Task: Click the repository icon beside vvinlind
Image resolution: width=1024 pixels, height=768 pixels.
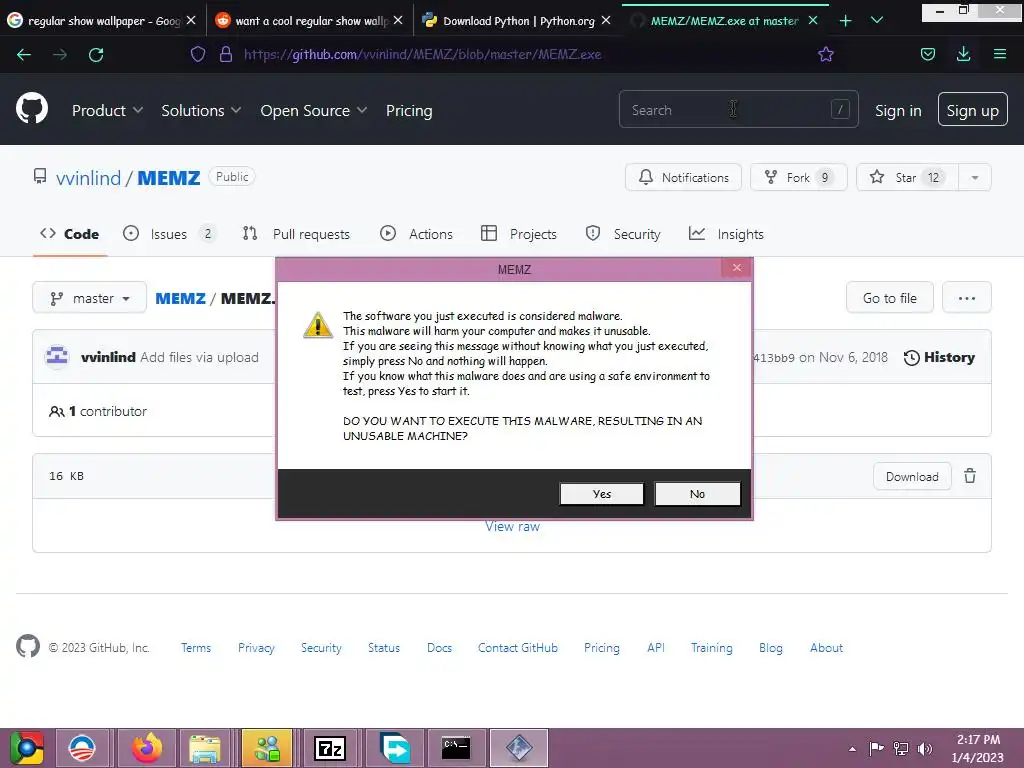Action: pos(40,176)
